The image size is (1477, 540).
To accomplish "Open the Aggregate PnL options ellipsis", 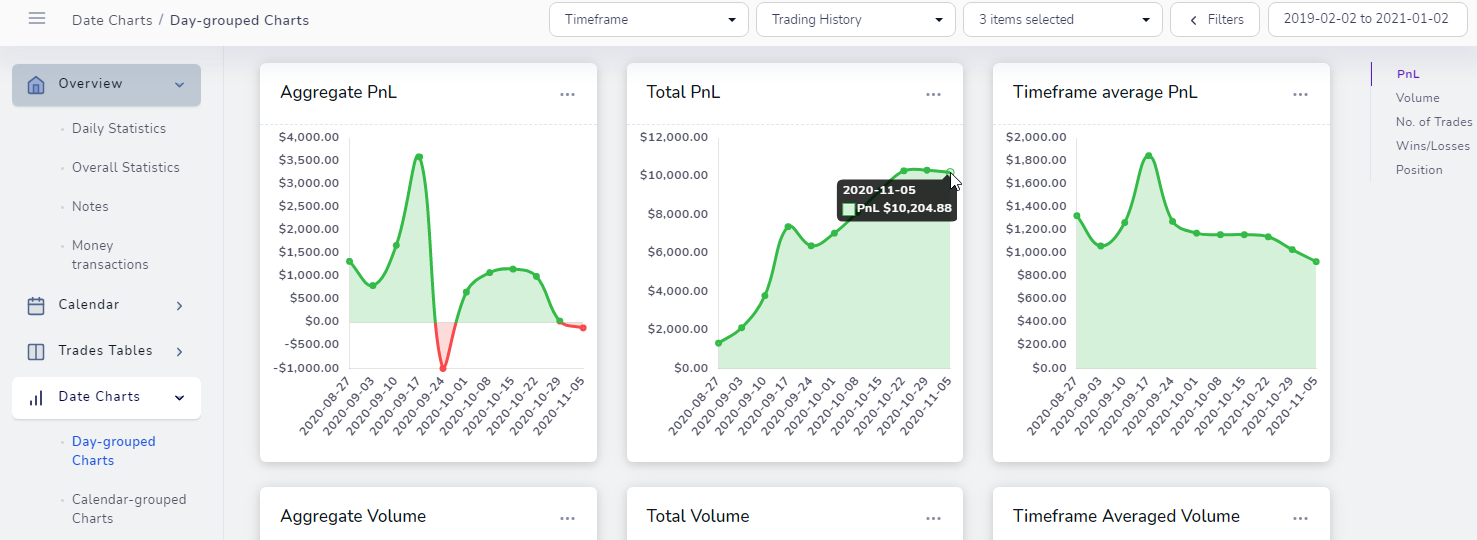I will pyautogui.click(x=567, y=94).
